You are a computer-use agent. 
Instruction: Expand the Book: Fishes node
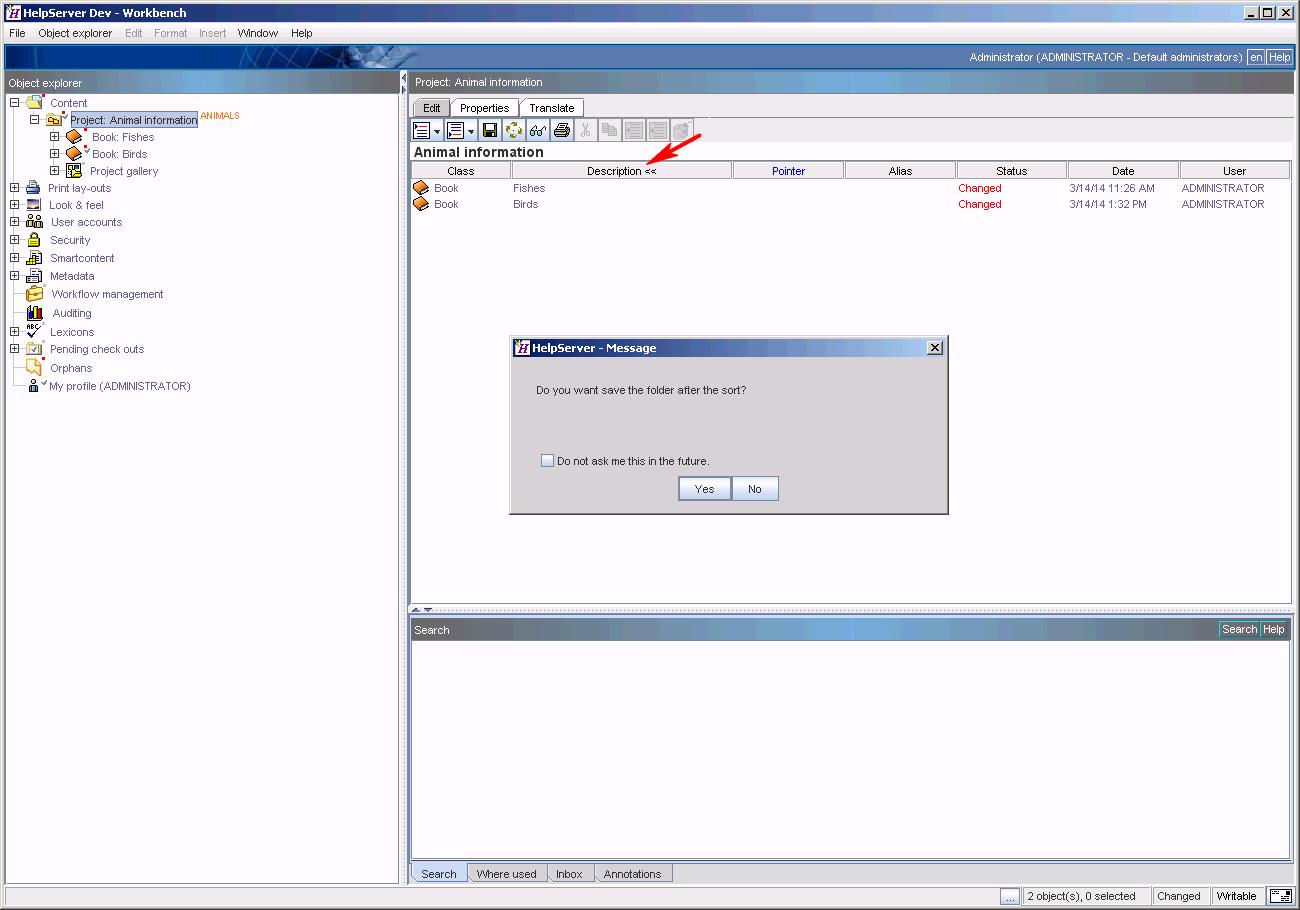click(55, 137)
